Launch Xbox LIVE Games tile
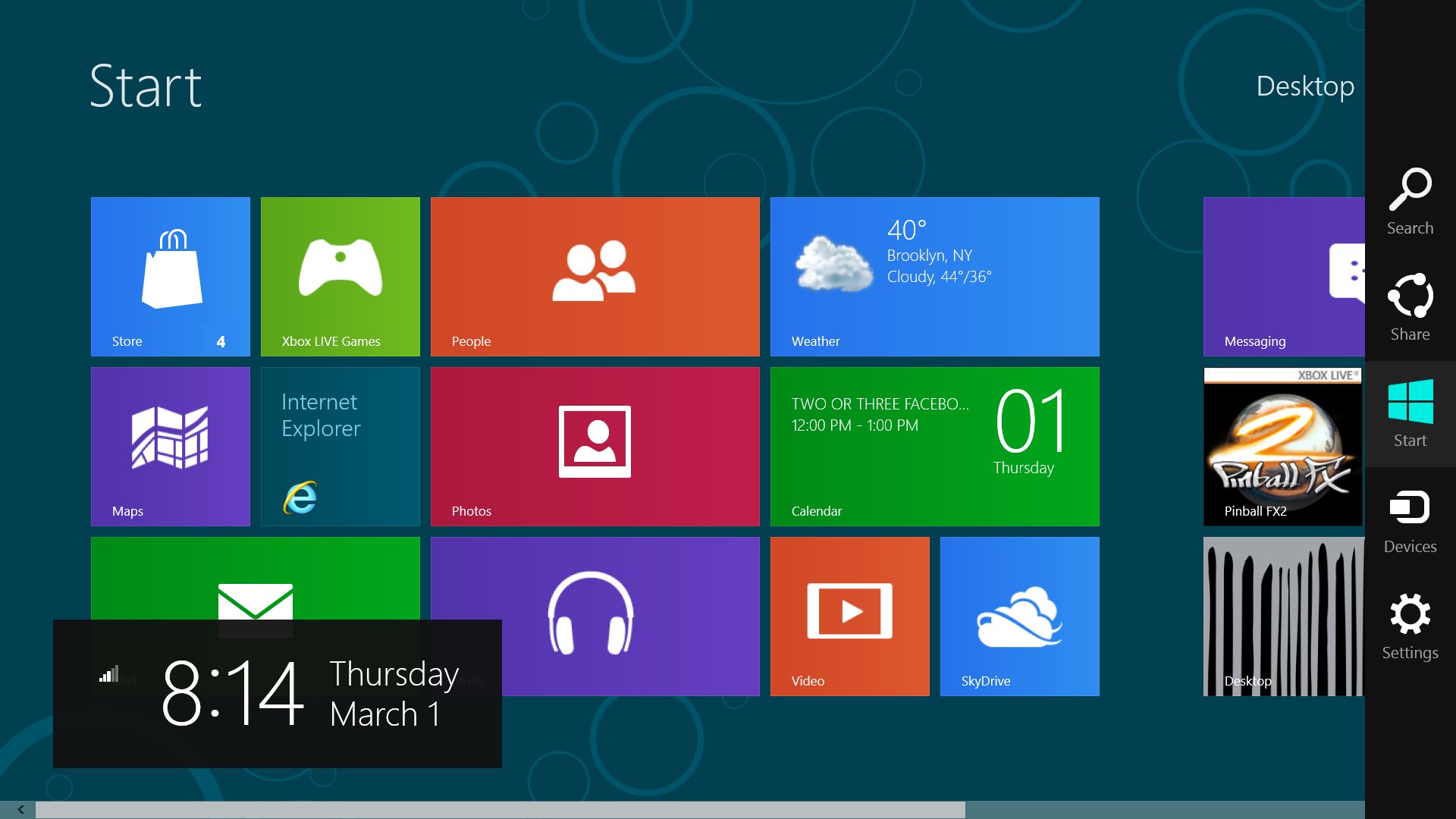 (x=340, y=276)
